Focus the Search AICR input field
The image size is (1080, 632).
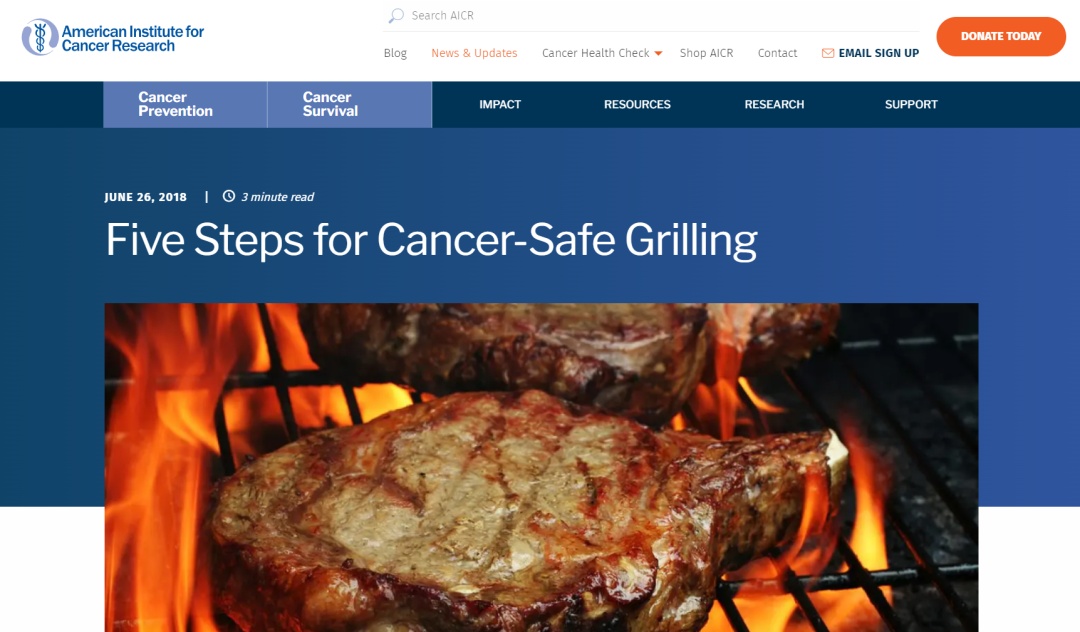651,16
